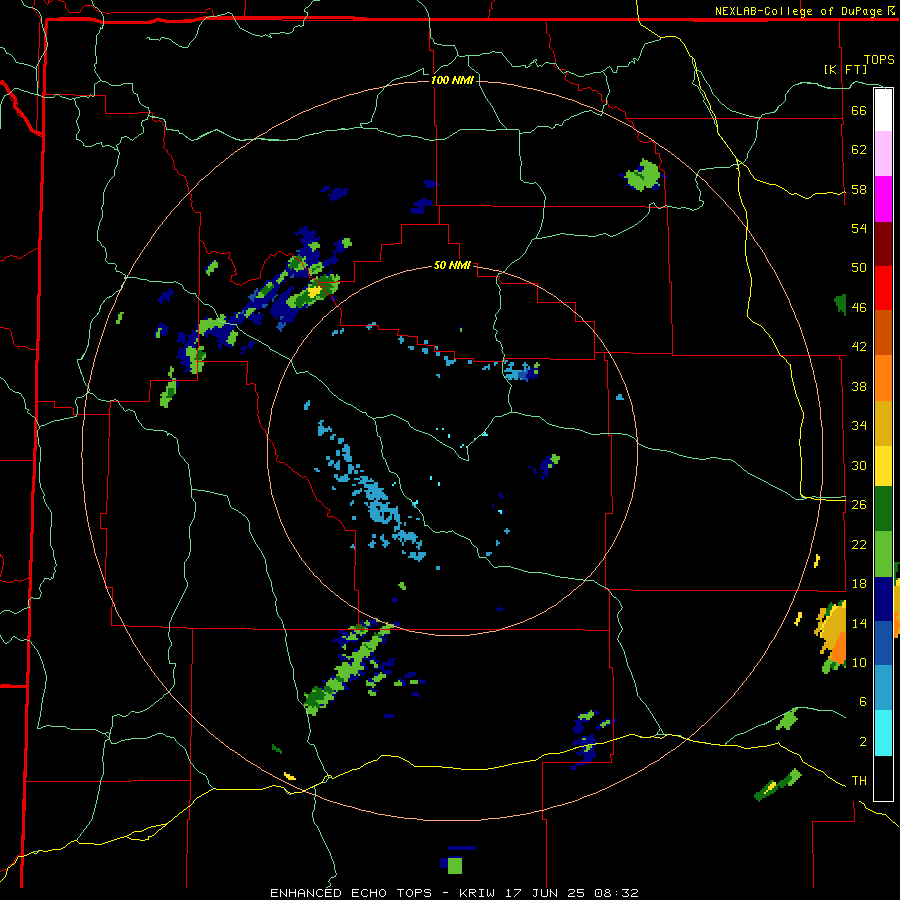Click the light green legend swatch

(883, 554)
